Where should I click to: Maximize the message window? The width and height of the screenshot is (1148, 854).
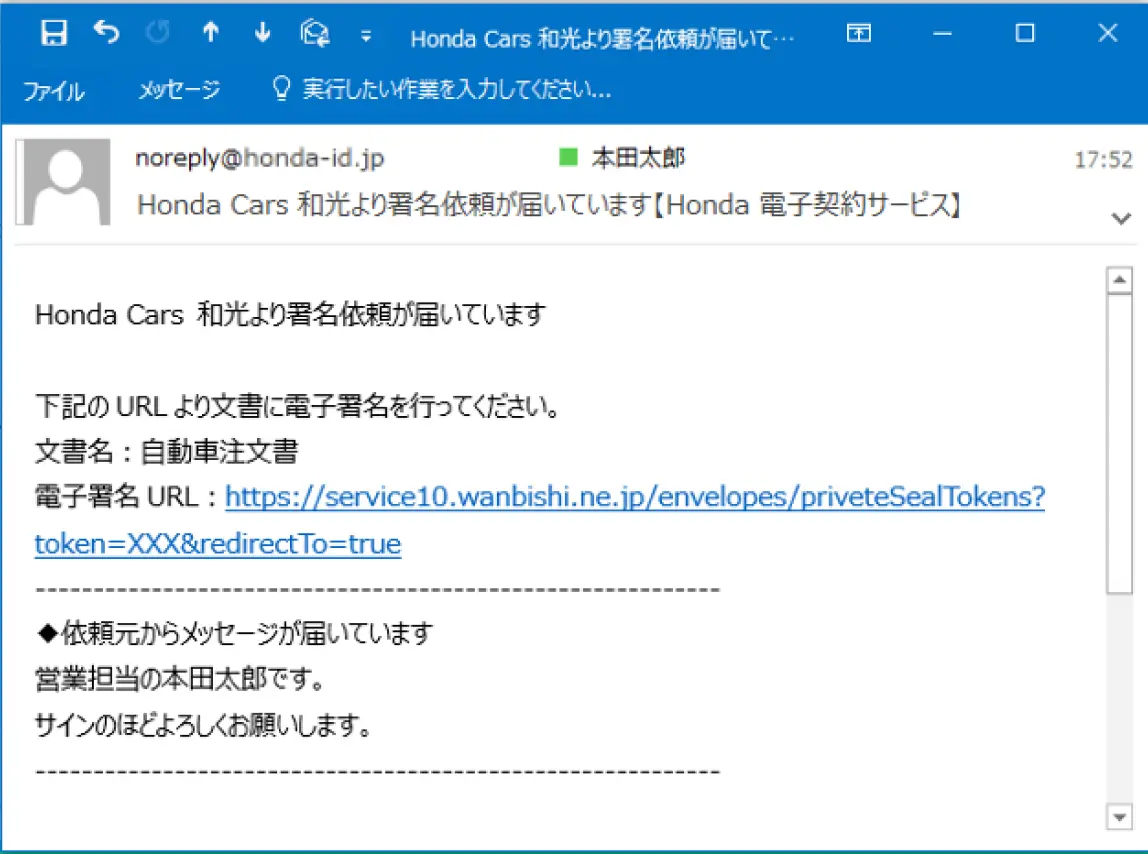point(1025,33)
